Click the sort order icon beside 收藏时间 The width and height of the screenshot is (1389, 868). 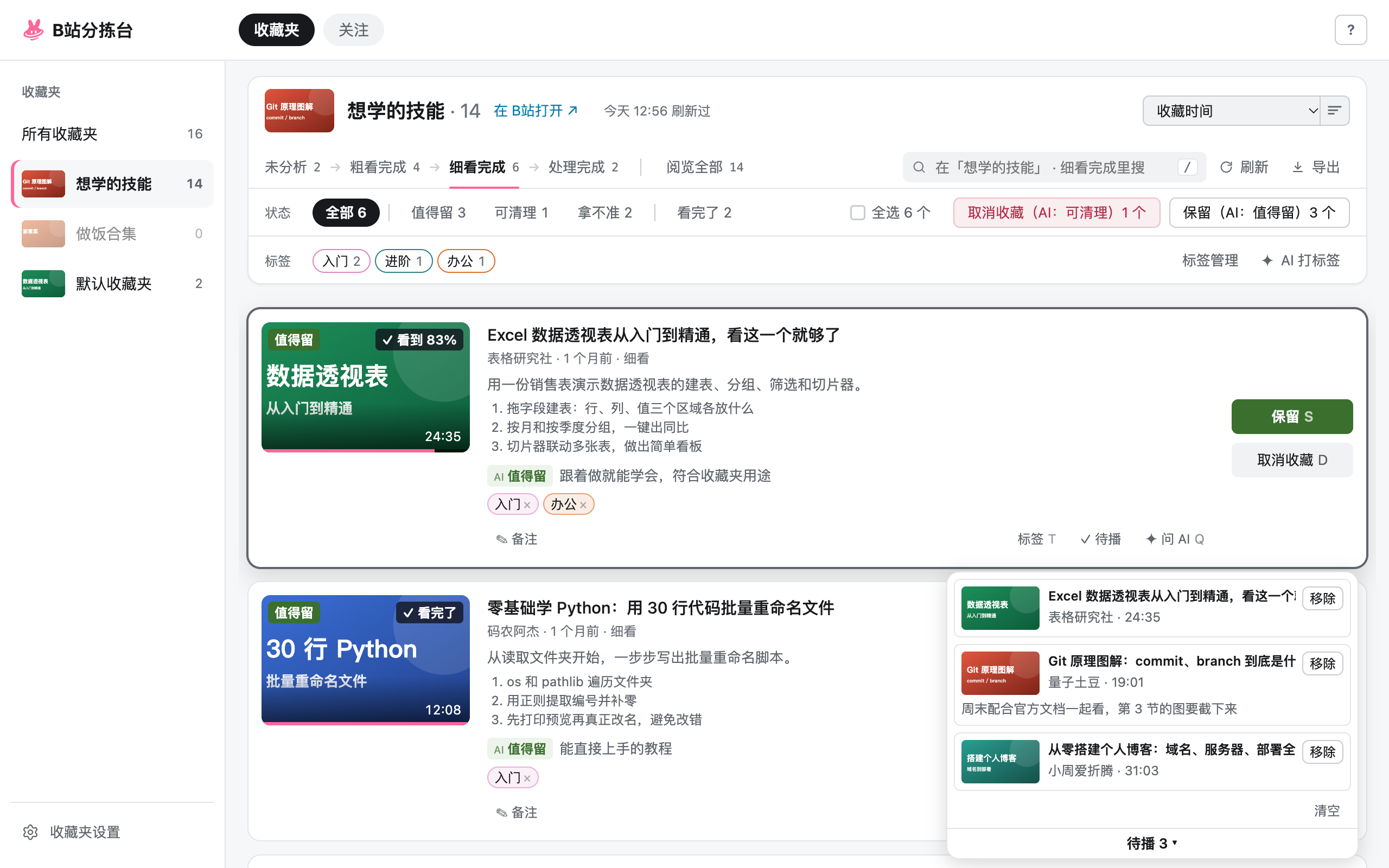click(1334, 110)
